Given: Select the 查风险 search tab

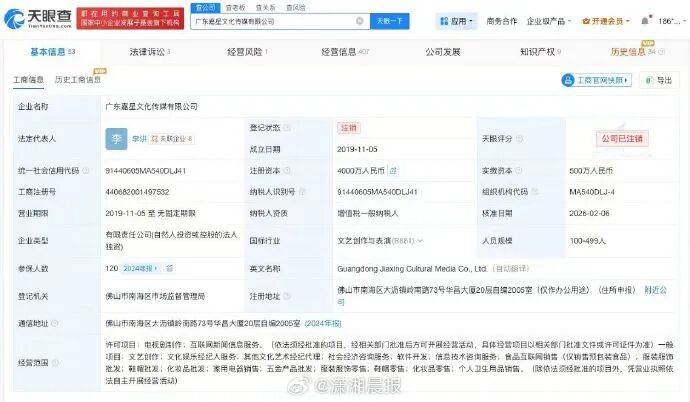Looking at the screenshot, I should (295, 8).
